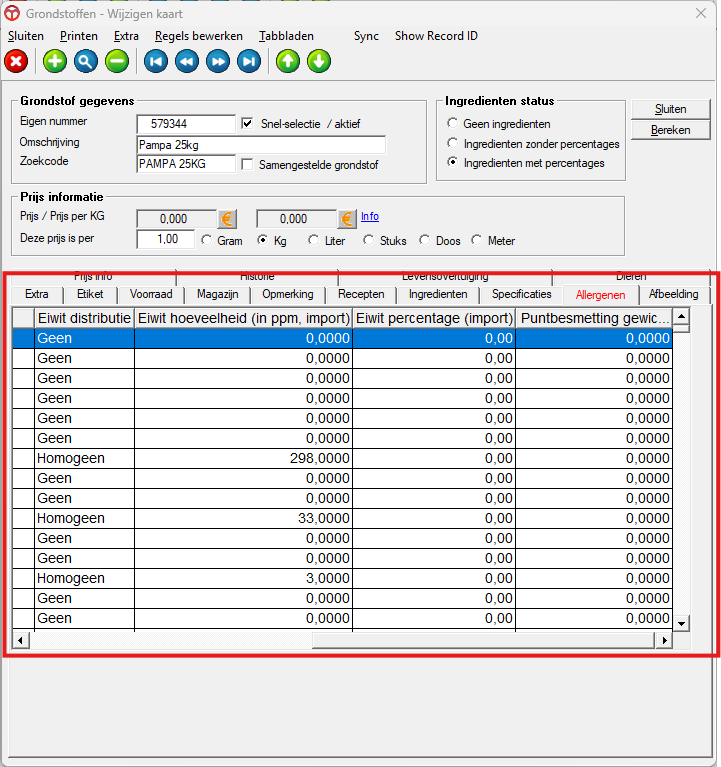The image size is (721, 767).
Task: Enable Samengestelde grondstof checkbox
Action: coord(248,164)
